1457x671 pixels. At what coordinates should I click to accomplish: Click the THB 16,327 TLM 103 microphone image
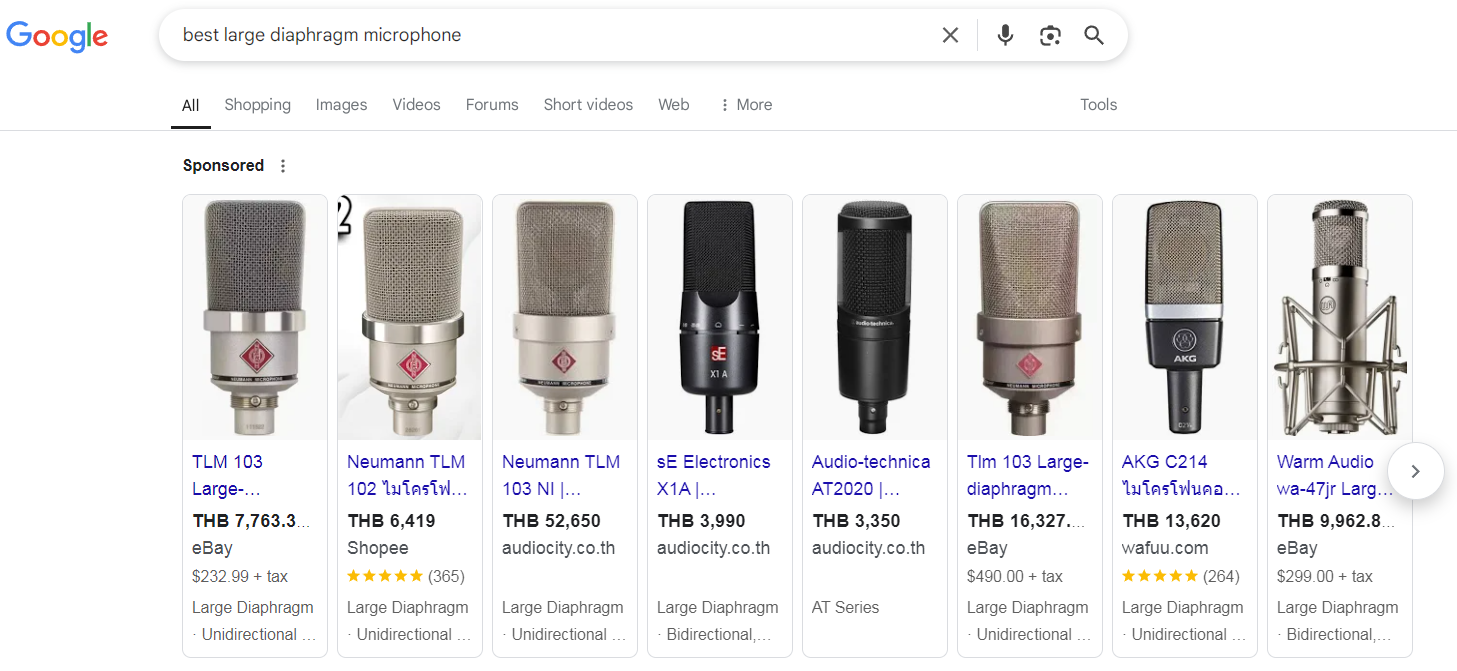[1030, 318]
